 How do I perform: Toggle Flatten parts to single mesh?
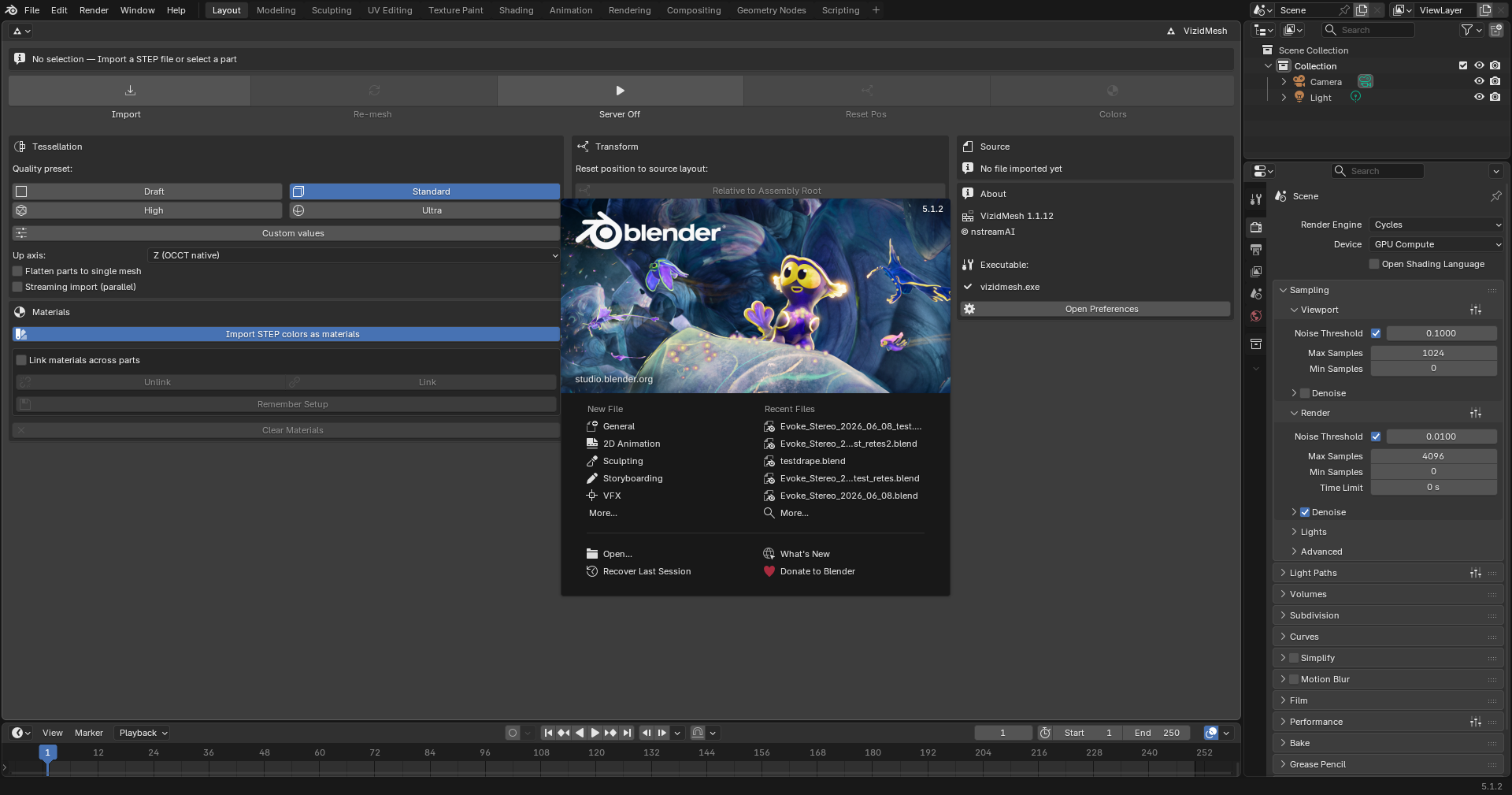pyautogui.click(x=17, y=271)
